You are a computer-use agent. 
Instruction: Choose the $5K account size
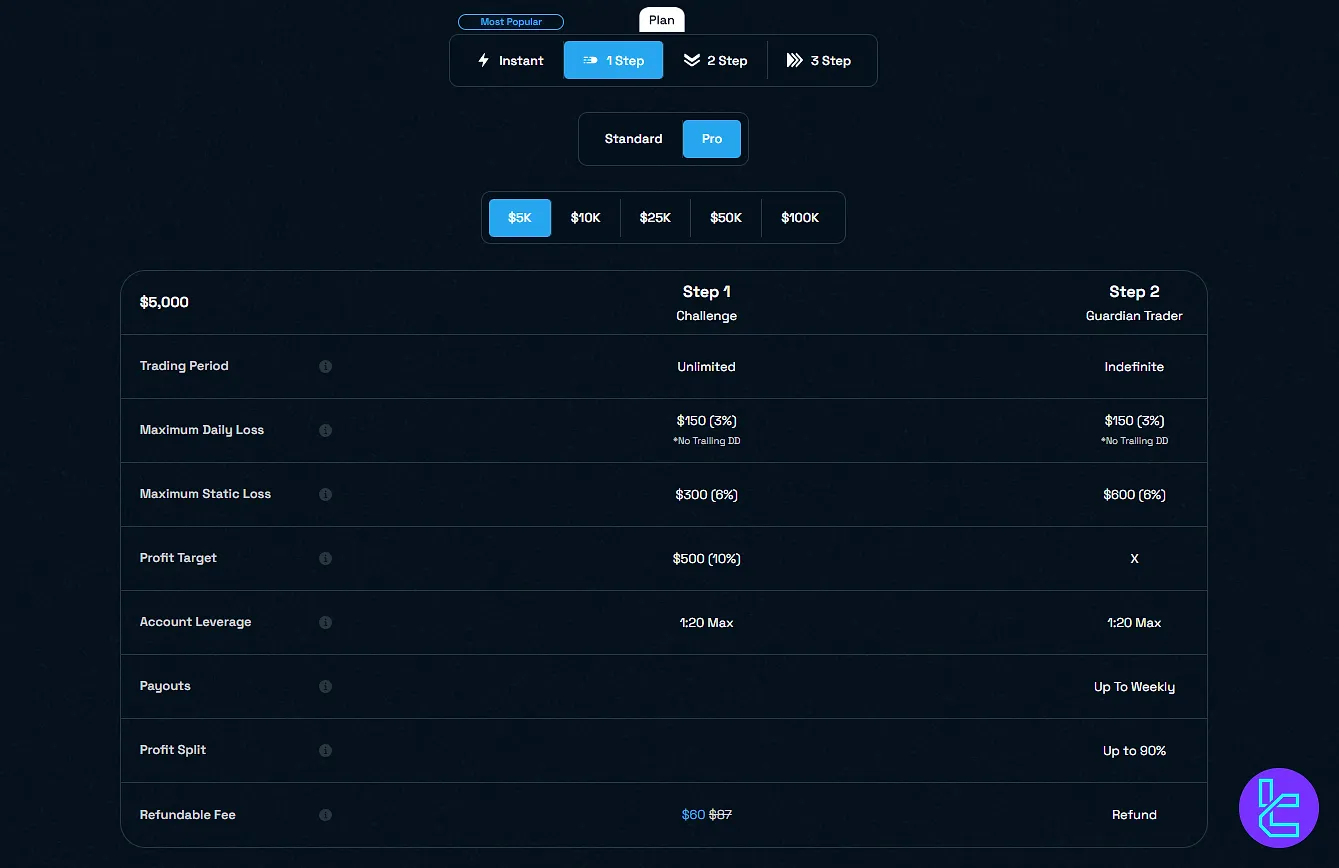(520, 218)
